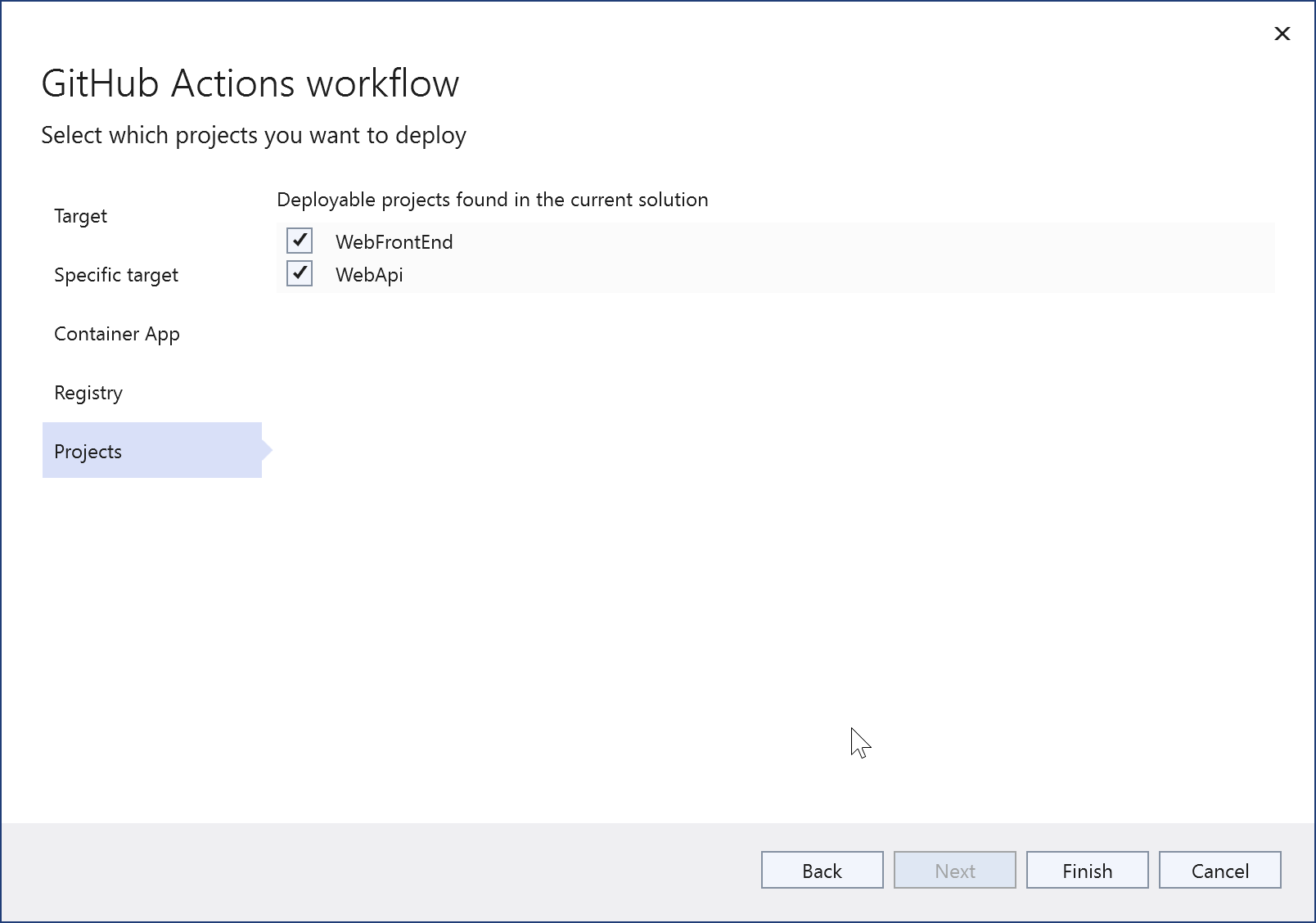The image size is (1316, 923).
Task: Click the Cancel button
Action: 1219,870
